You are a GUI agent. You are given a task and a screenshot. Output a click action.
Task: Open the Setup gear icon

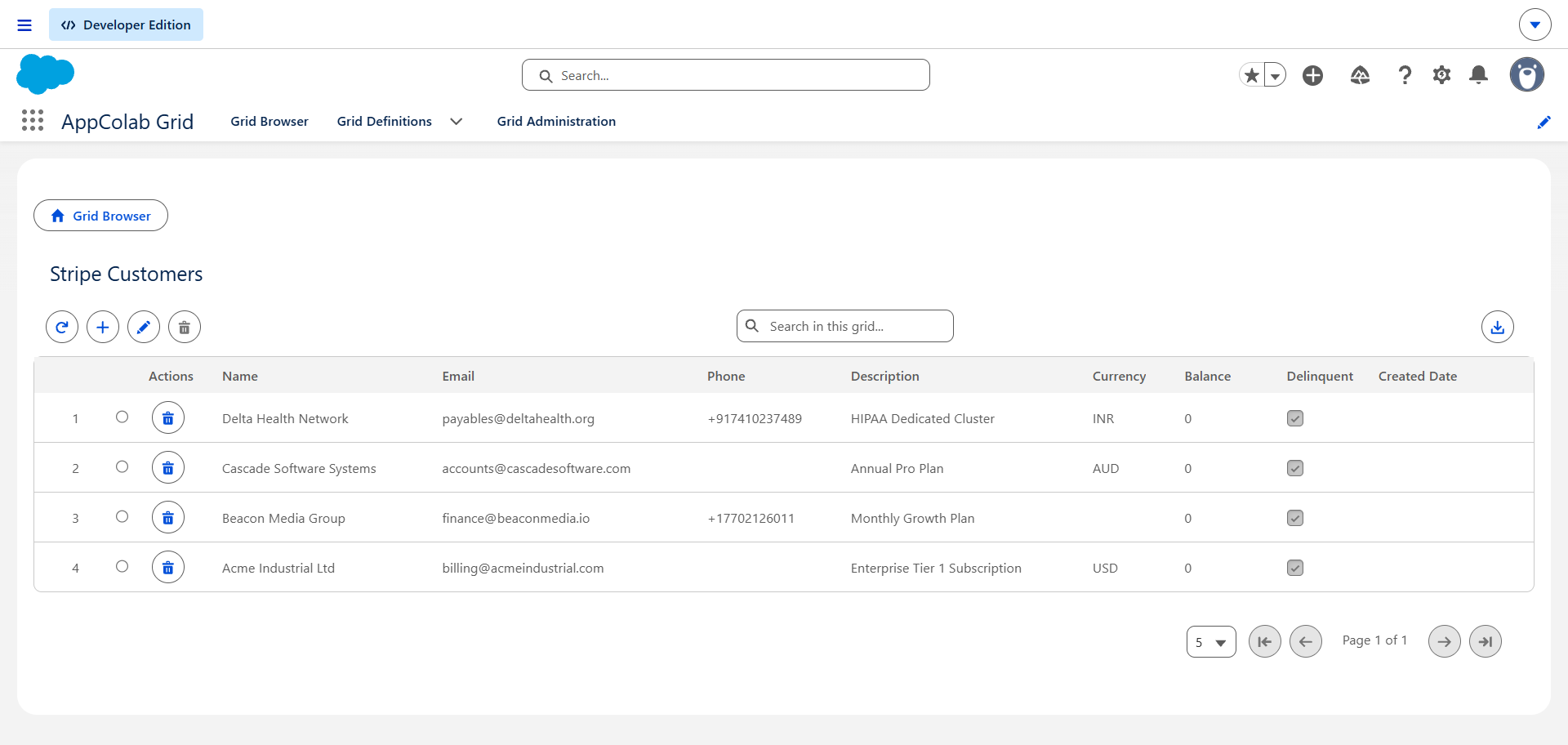coord(1441,75)
